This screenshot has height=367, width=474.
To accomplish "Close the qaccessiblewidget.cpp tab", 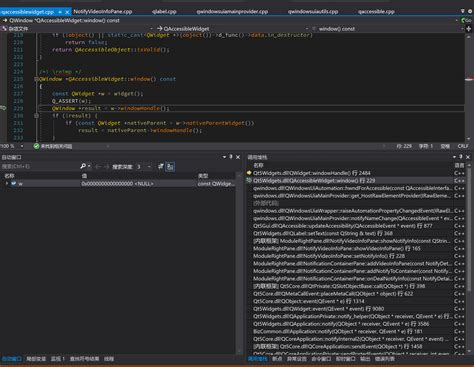I will (x=67, y=12).
